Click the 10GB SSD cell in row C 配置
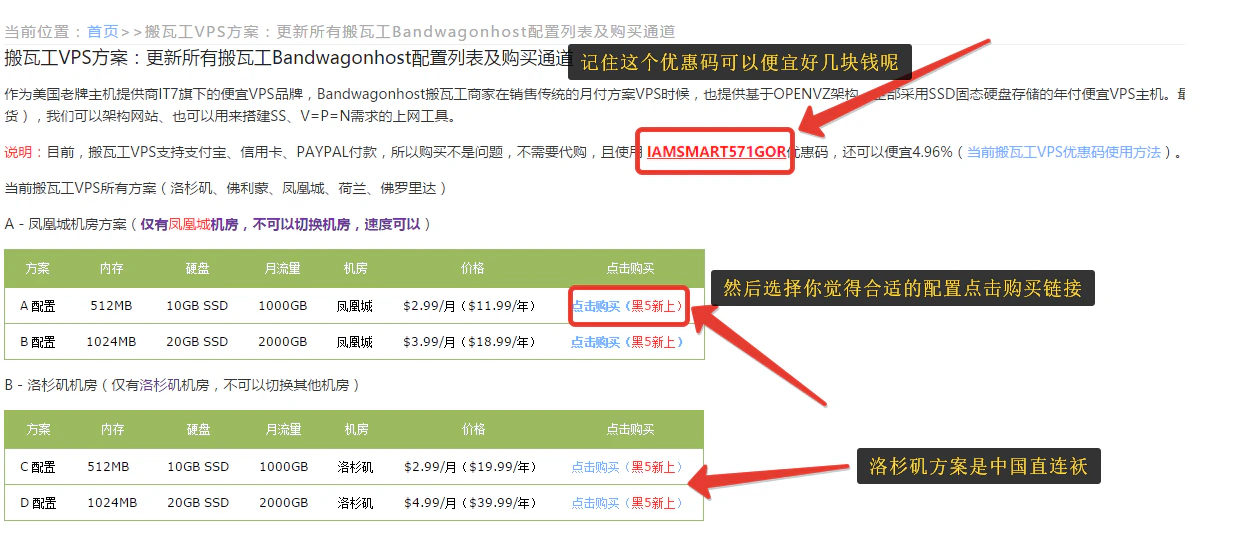1244x537 pixels. [x=197, y=467]
